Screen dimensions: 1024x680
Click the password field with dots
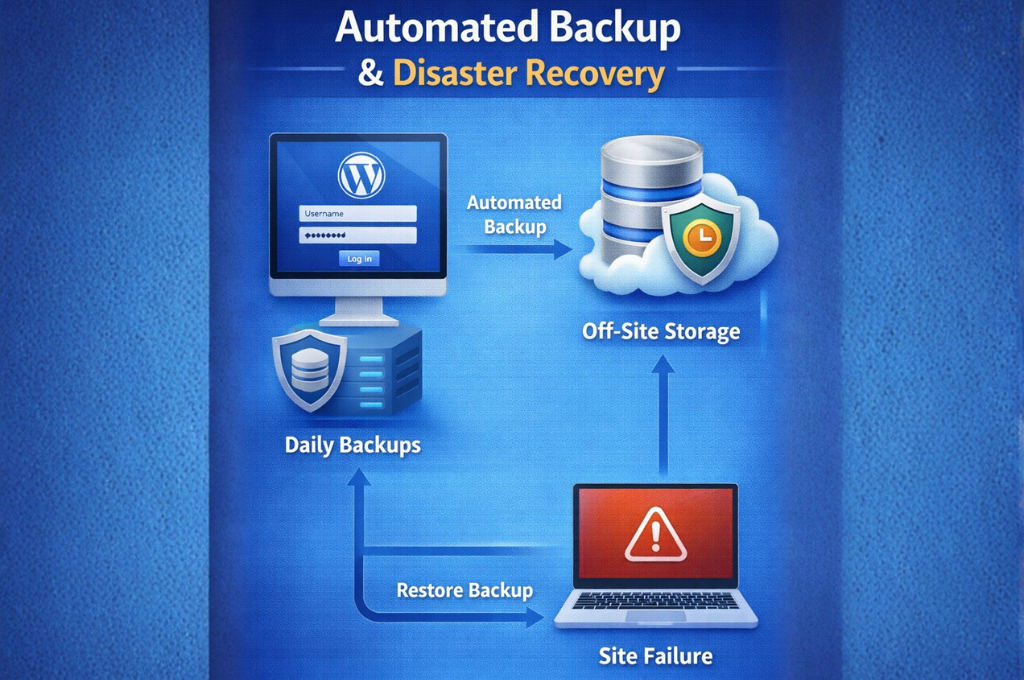pyautogui.click(x=358, y=235)
